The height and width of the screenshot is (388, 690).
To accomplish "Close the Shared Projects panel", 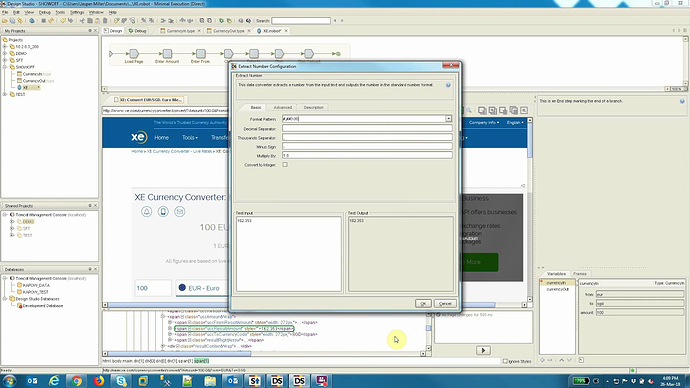I will pyautogui.click(x=95, y=205).
